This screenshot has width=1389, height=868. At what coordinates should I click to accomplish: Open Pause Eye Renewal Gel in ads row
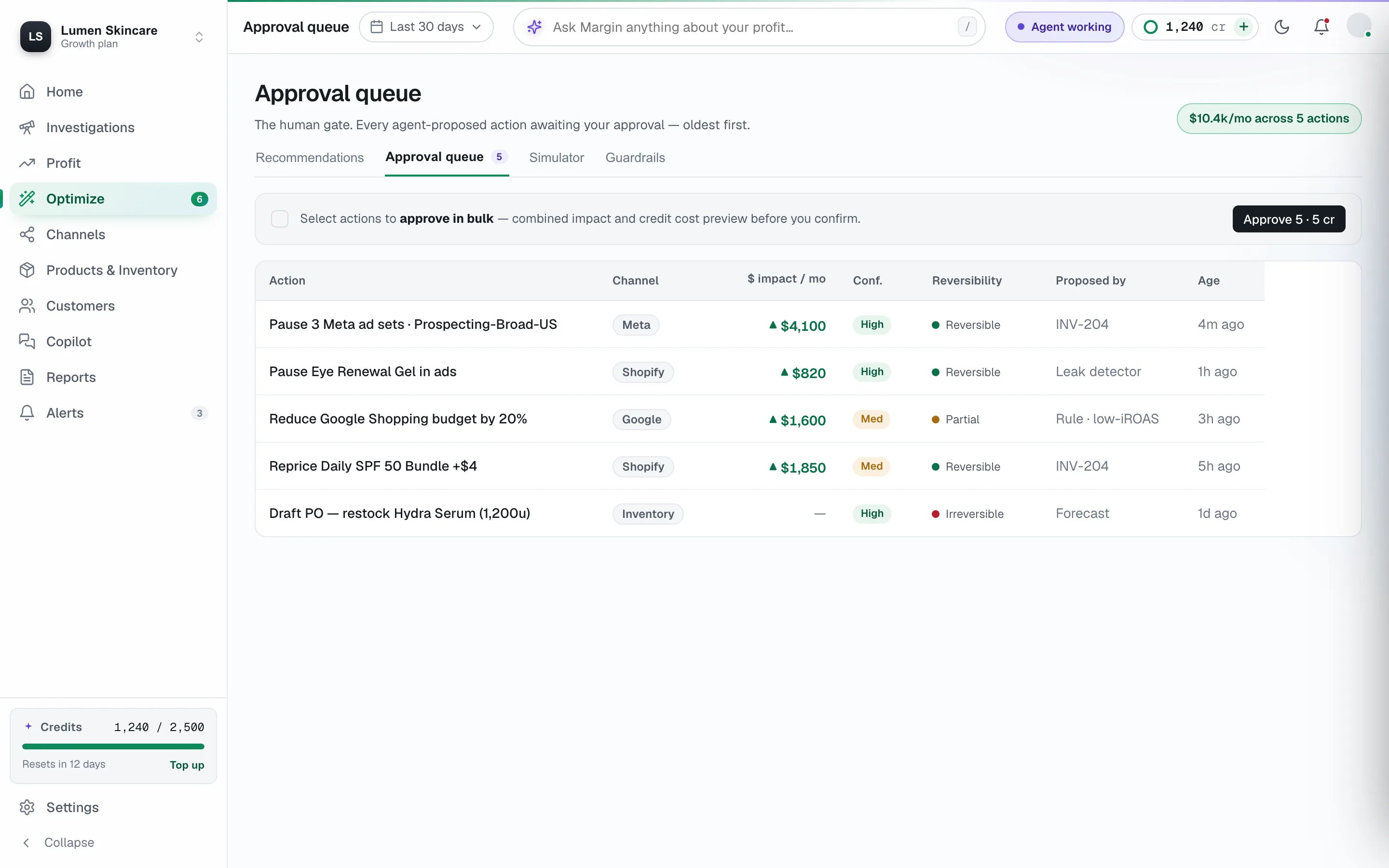click(759, 371)
